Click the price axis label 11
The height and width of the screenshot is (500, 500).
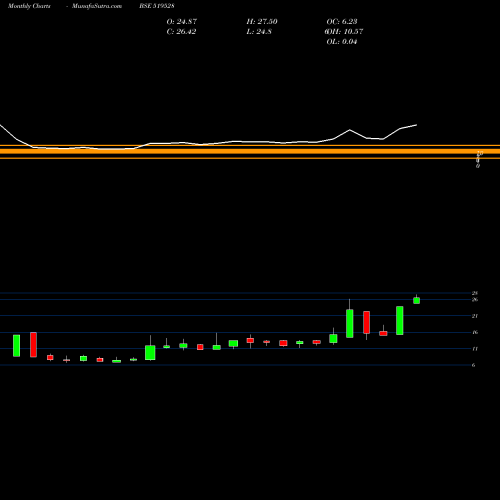point(475,349)
